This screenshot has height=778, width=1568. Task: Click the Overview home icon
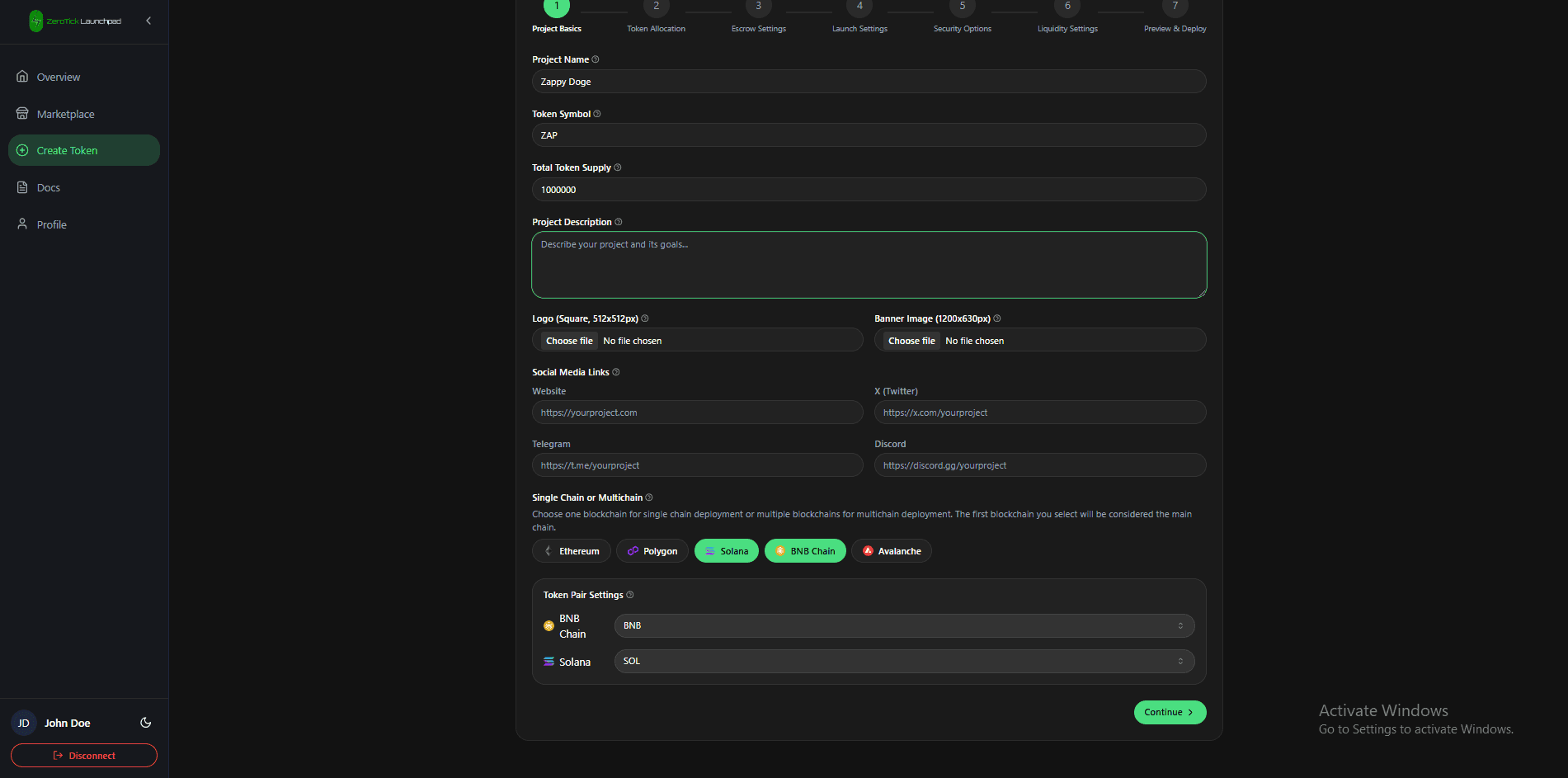click(x=22, y=76)
